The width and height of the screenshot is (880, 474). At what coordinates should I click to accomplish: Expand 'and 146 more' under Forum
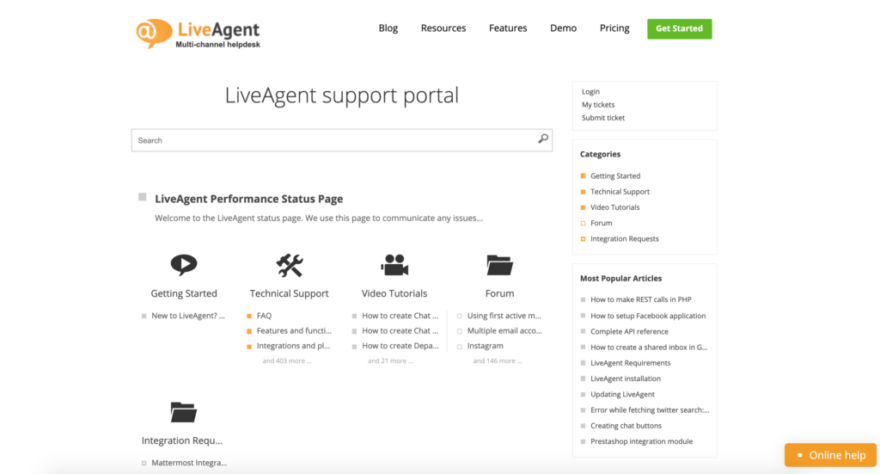coord(497,361)
